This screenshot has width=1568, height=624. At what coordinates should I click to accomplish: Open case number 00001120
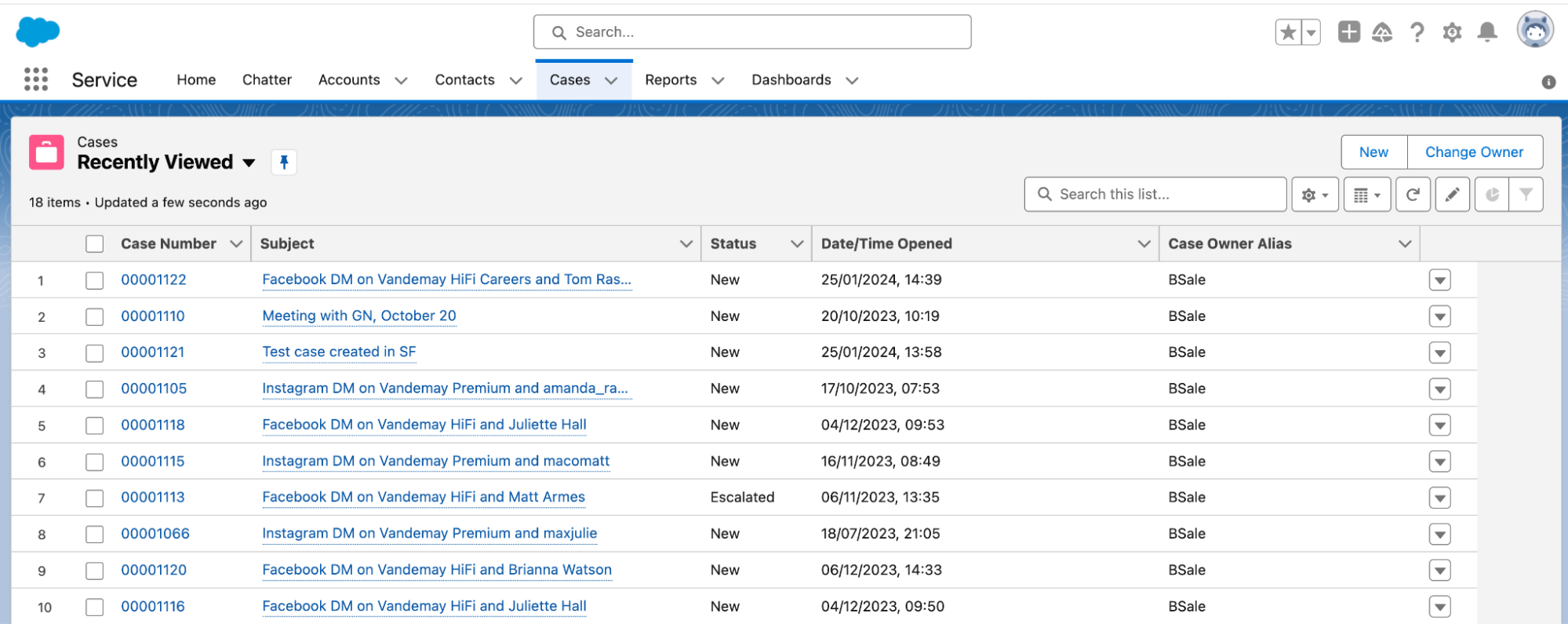[x=154, y=570]
